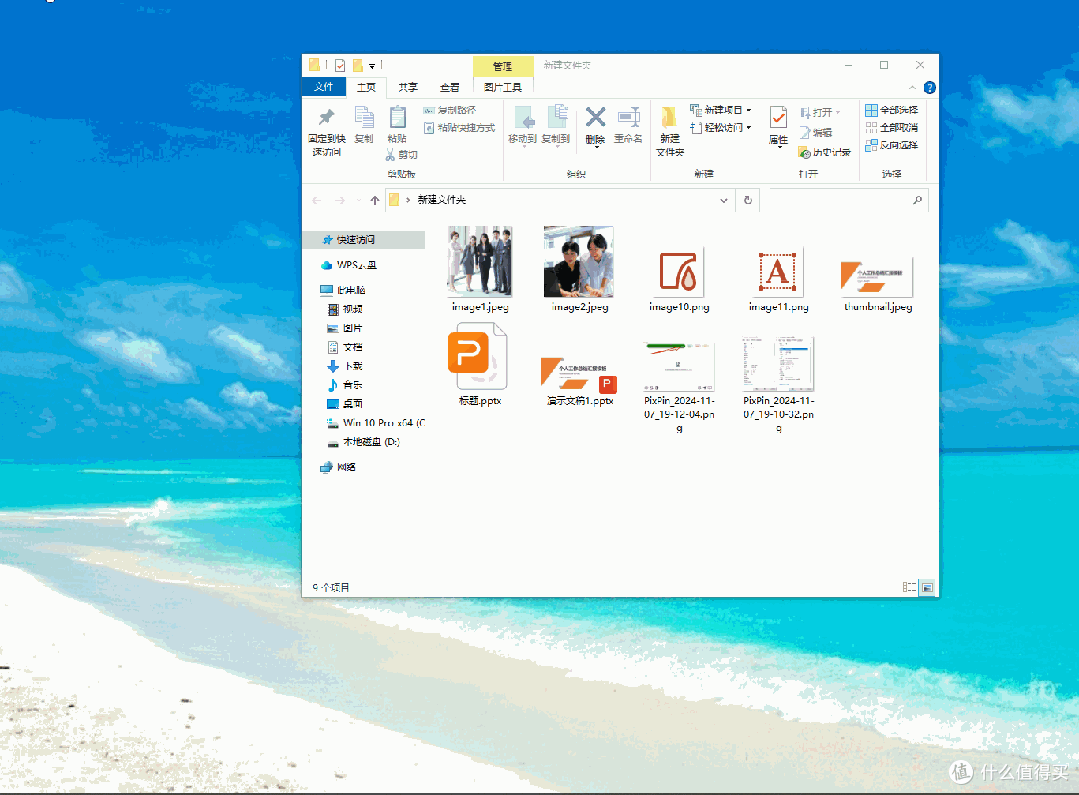Click the address bar path 新建文件夹

[442, 200]
